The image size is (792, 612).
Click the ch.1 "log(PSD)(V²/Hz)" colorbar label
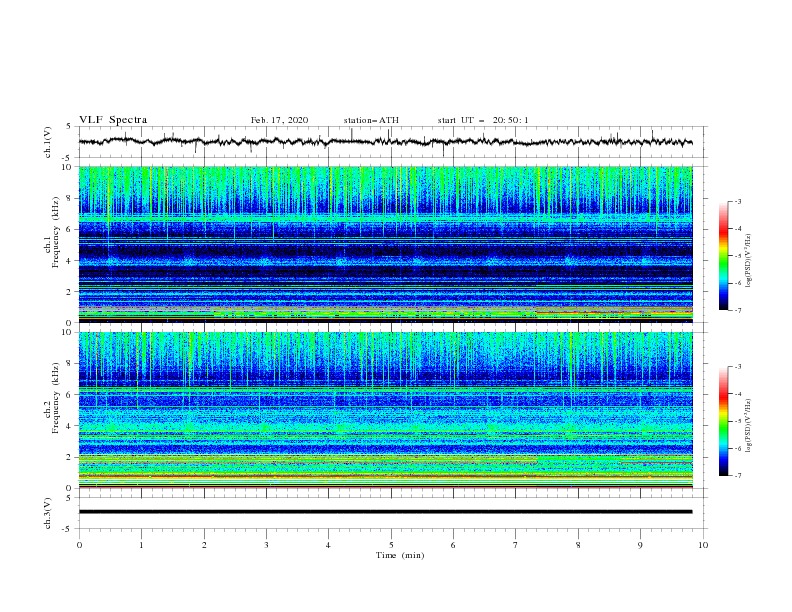[749, 261]
